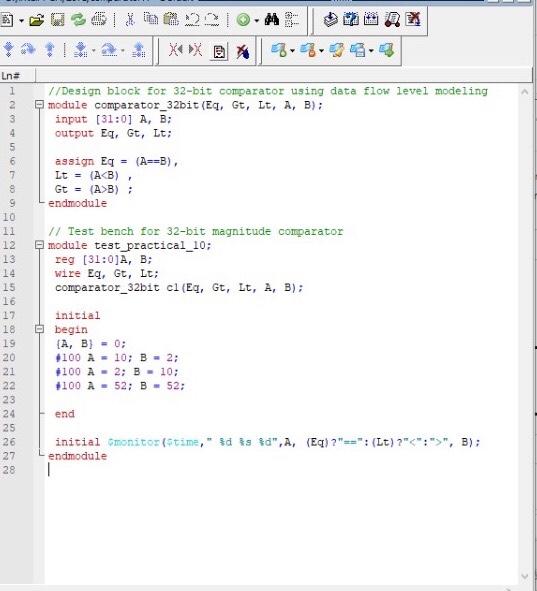This screenshot has width=537, height=591.
Task: Click the Copy icon in toolbar
Action: pyautogui.click(x=151, y=19)
